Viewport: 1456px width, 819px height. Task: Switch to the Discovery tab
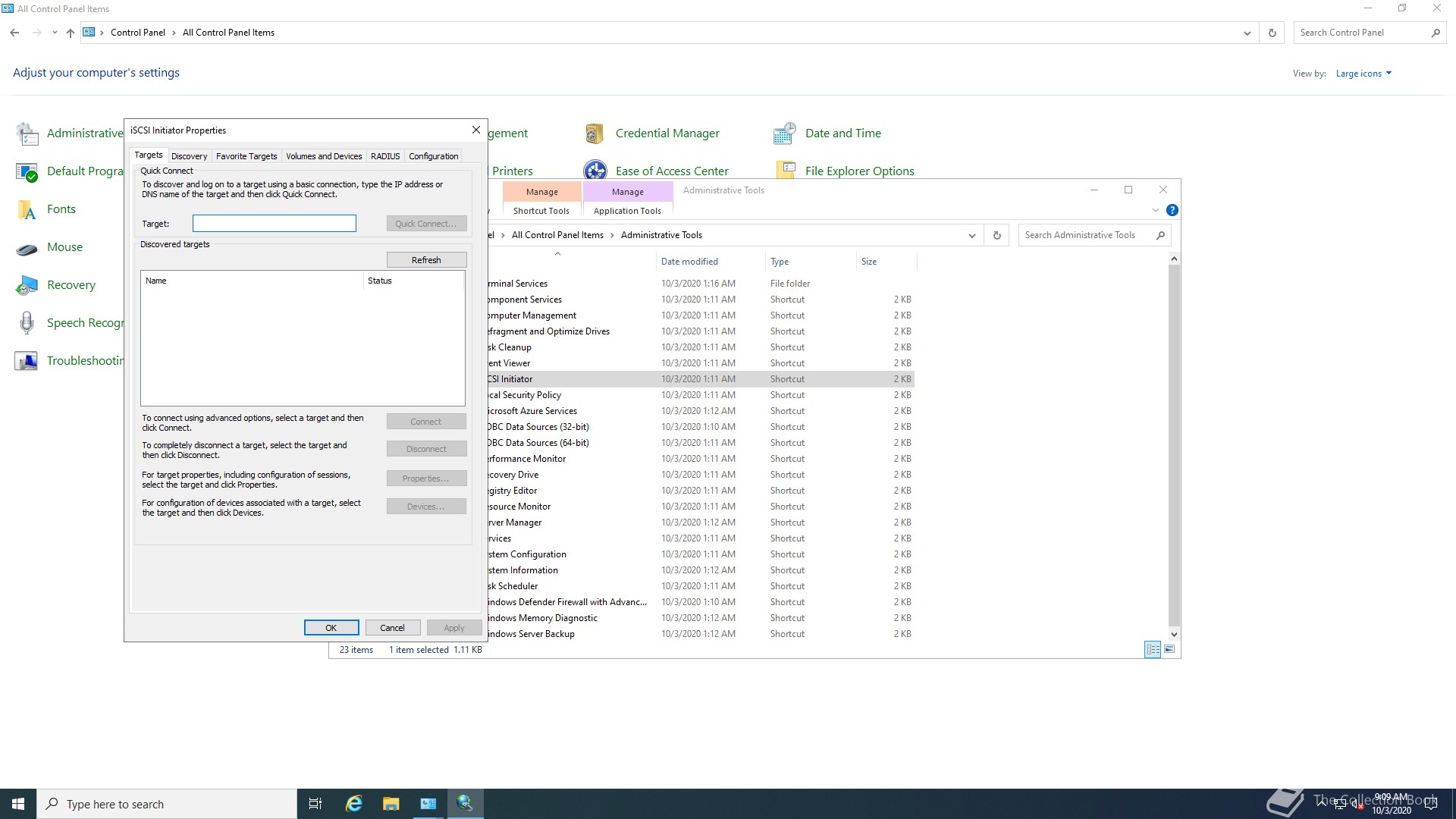click(189, 156)
